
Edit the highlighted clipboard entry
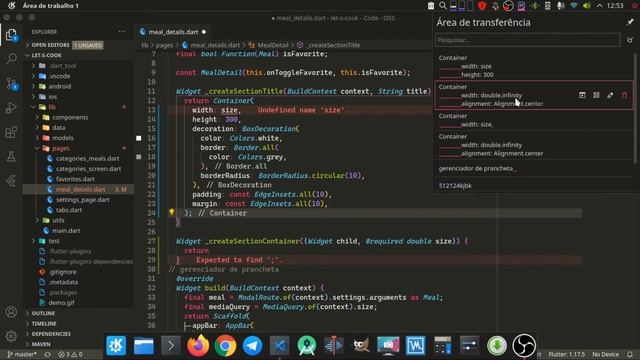[610, 95]
